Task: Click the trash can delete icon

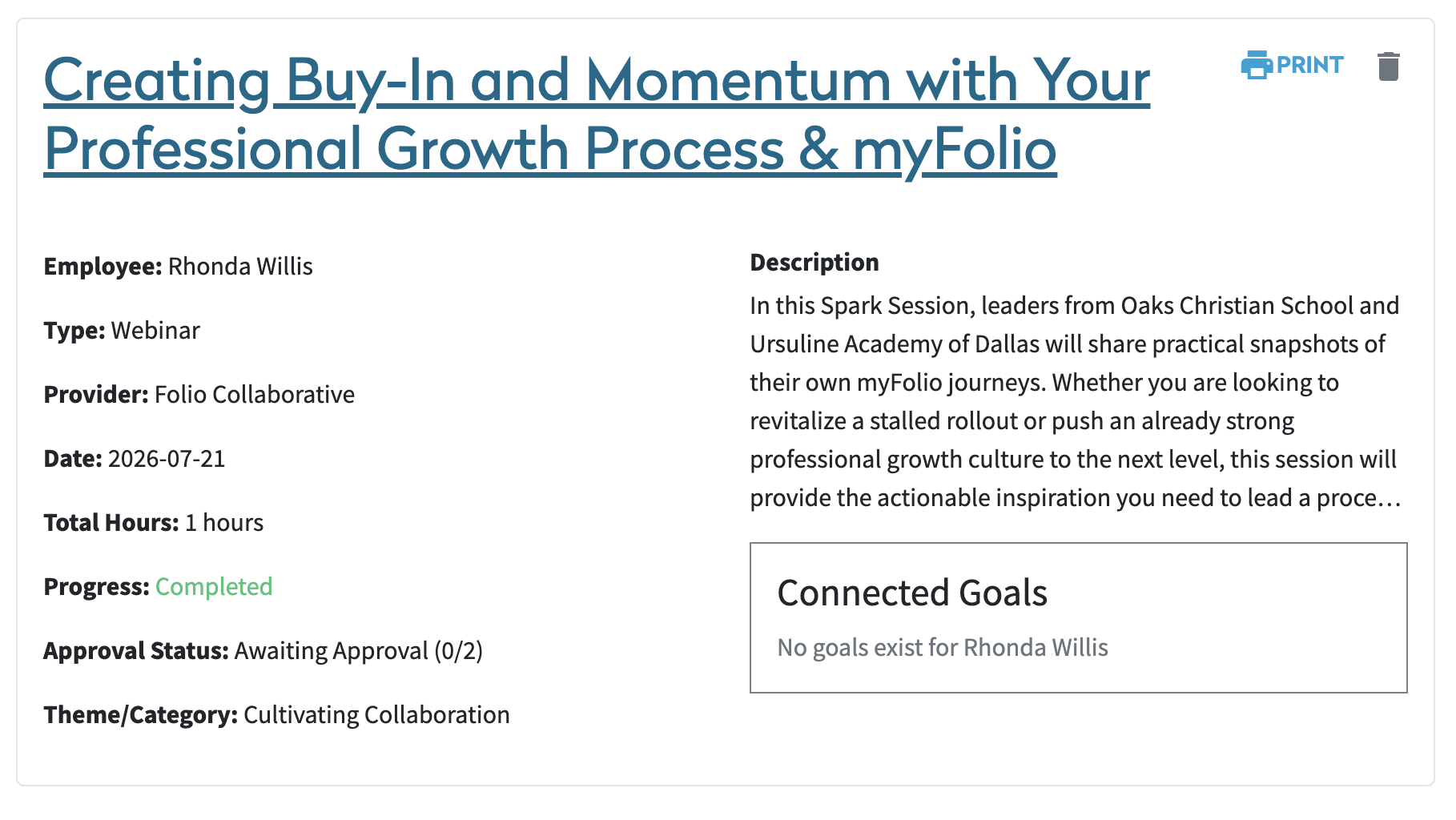Action: point(1389,66)
